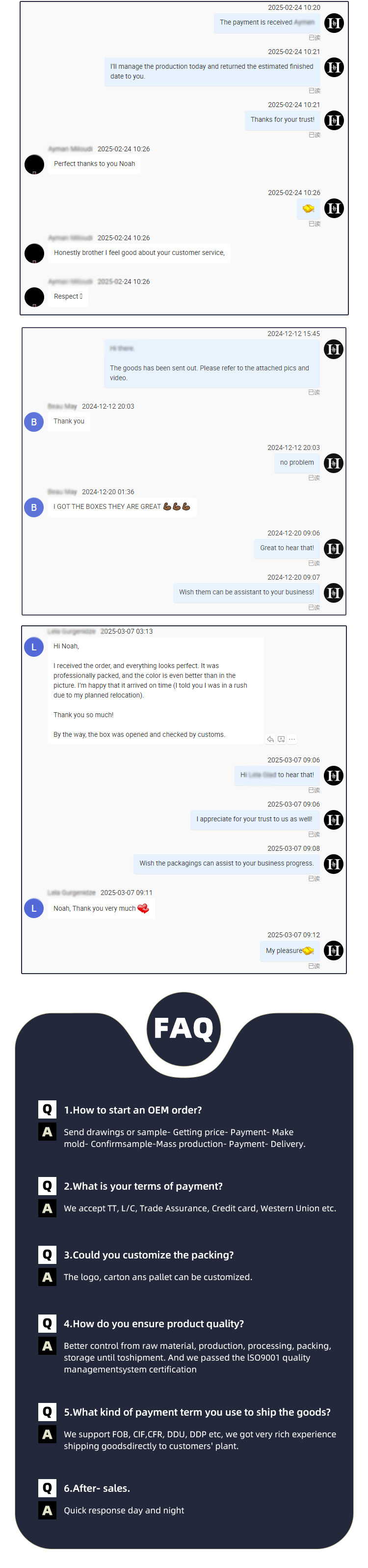Click the red heart emoji in 'Thank you very much'
The width and height of the screenshot is (368, 1568).
144,908
